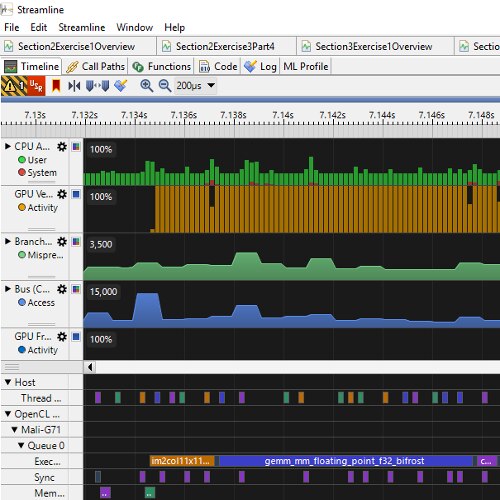Screen dimensions: 500x500
Task: Collapse the OpenCL tree node
Action: [8, 414]
